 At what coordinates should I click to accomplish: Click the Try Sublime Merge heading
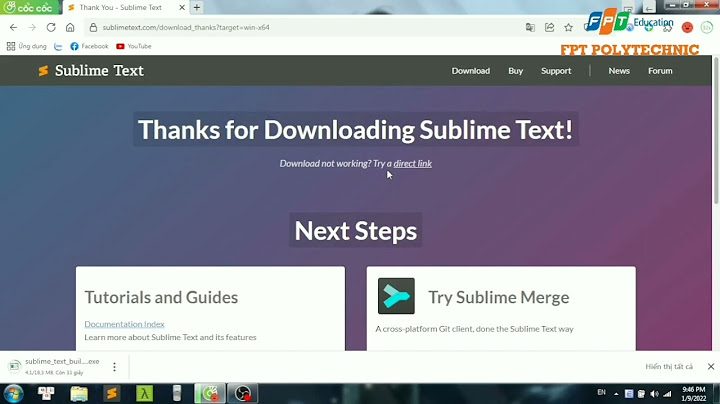click(499, 297)
